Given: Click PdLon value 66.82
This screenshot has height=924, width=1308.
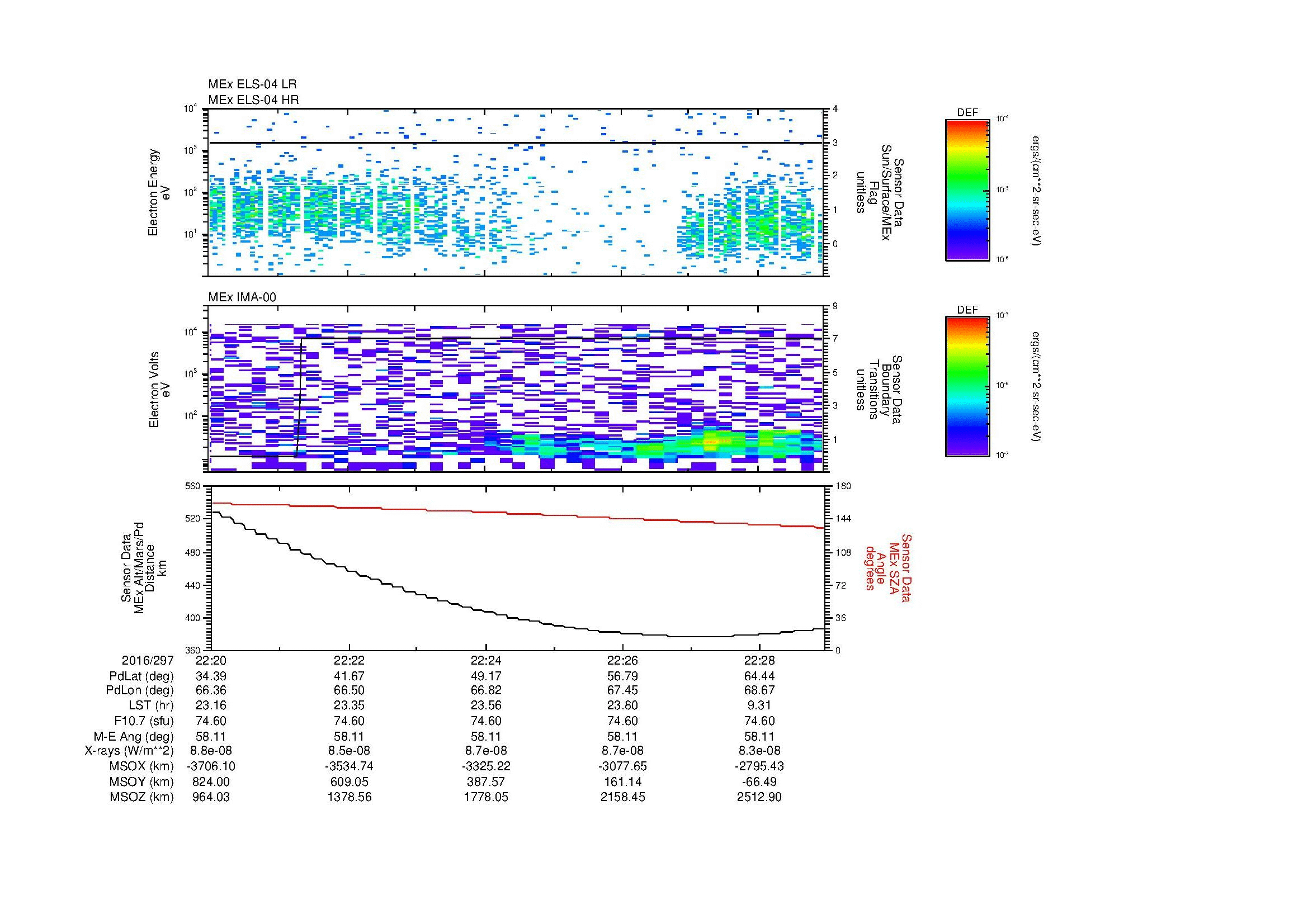Looking at the screenshot, I should pos(486,690).
